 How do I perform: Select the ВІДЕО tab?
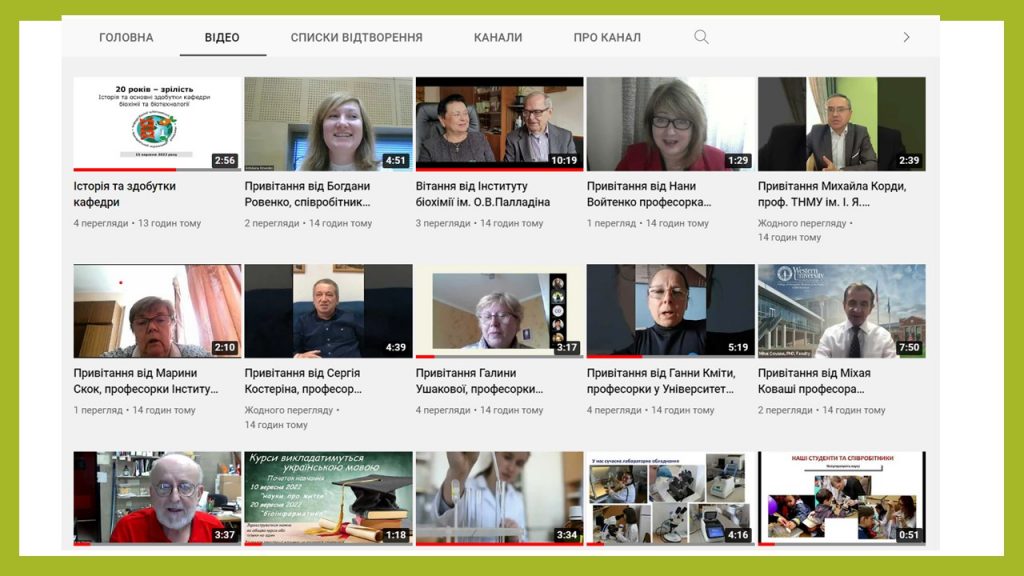click(222, 38)
